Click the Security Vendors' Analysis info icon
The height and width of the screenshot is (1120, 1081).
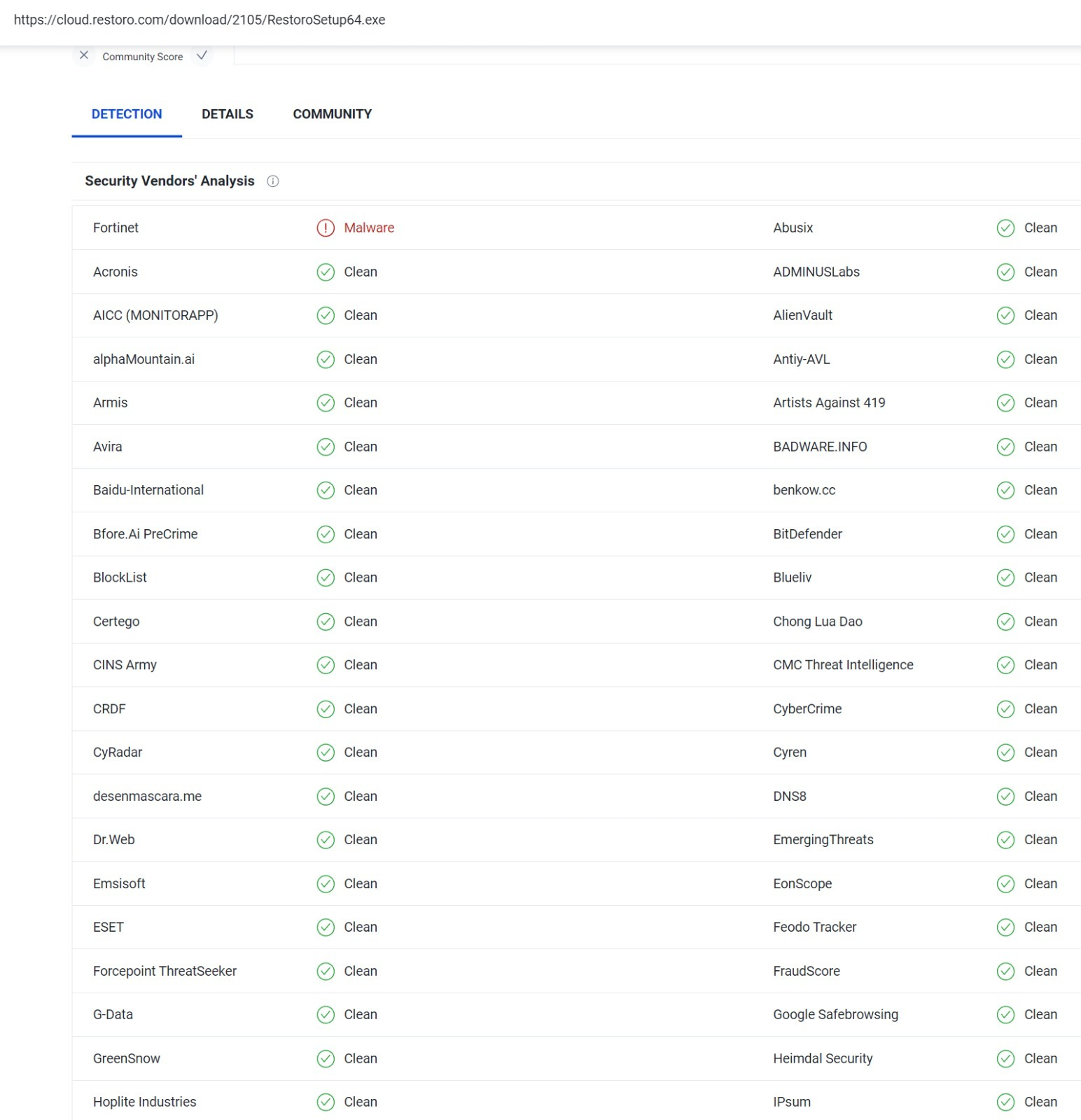(x=273, y=181)
